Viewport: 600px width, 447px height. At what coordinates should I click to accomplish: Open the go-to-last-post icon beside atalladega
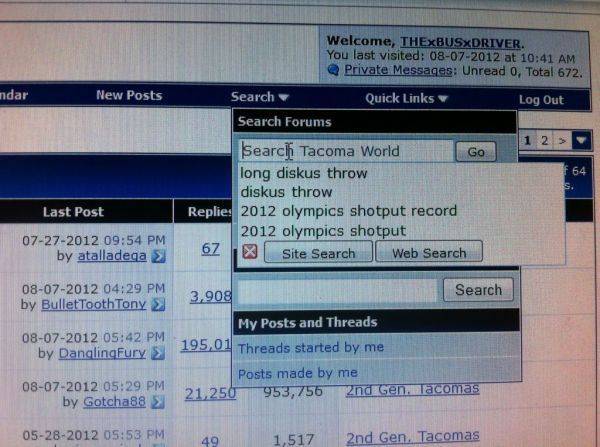[158, 256]
